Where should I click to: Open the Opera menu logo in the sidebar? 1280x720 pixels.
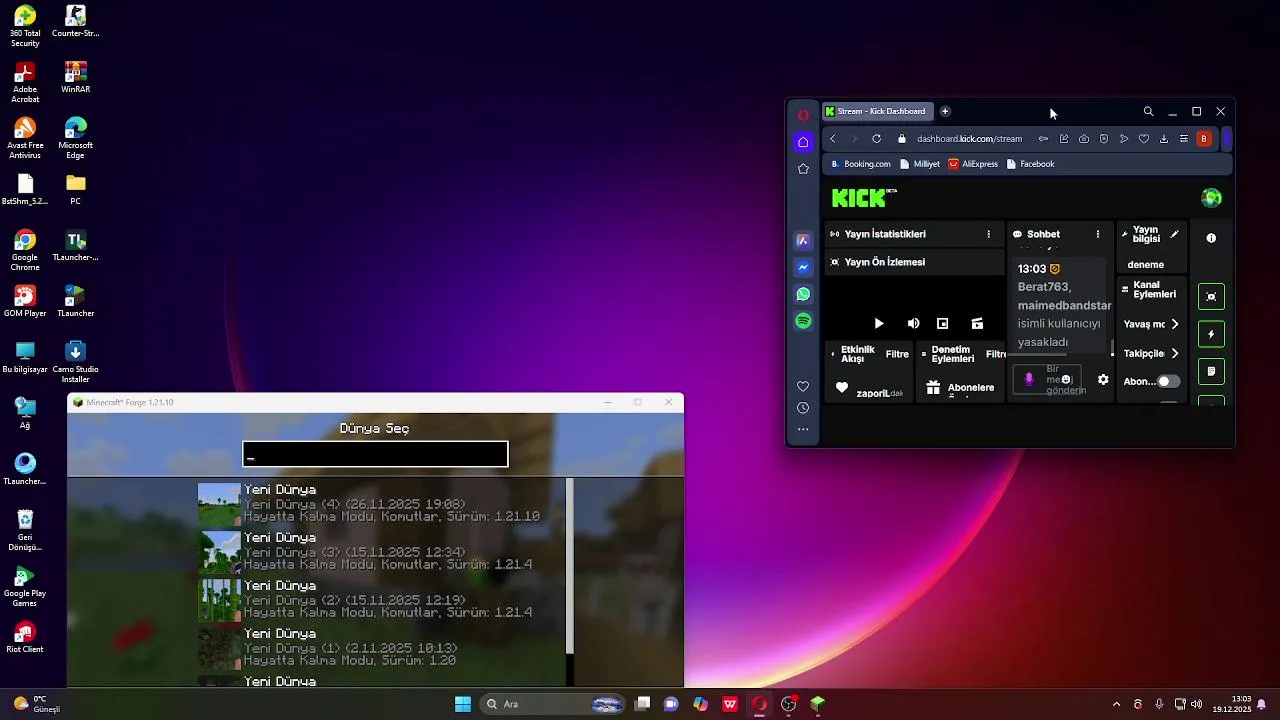803,114
